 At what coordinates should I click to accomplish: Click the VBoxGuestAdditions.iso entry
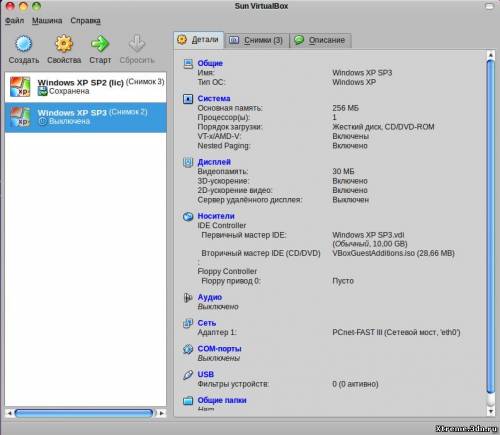coord(393,253)
